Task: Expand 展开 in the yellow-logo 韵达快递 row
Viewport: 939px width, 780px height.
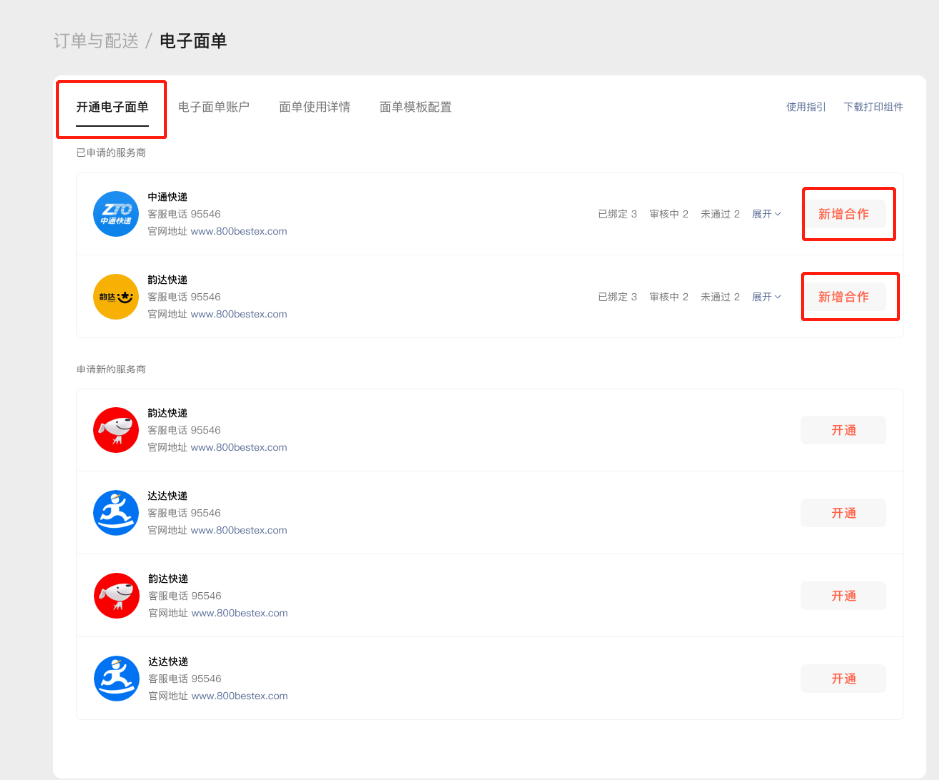Action: click(x=767, y=297)
